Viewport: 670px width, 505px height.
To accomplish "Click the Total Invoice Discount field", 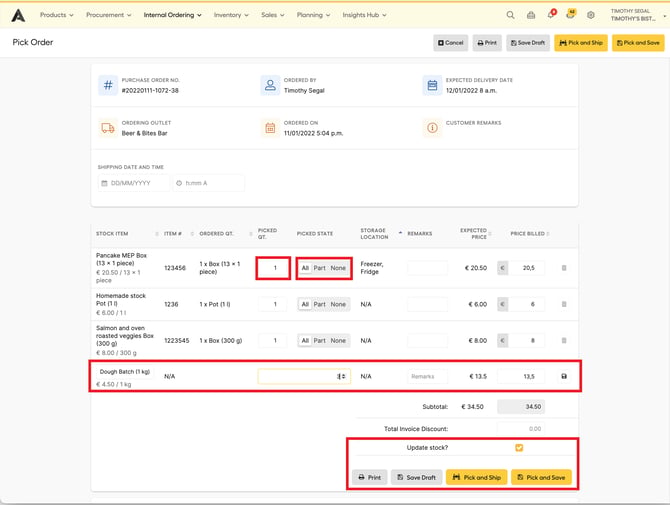I will pos(521,429).
